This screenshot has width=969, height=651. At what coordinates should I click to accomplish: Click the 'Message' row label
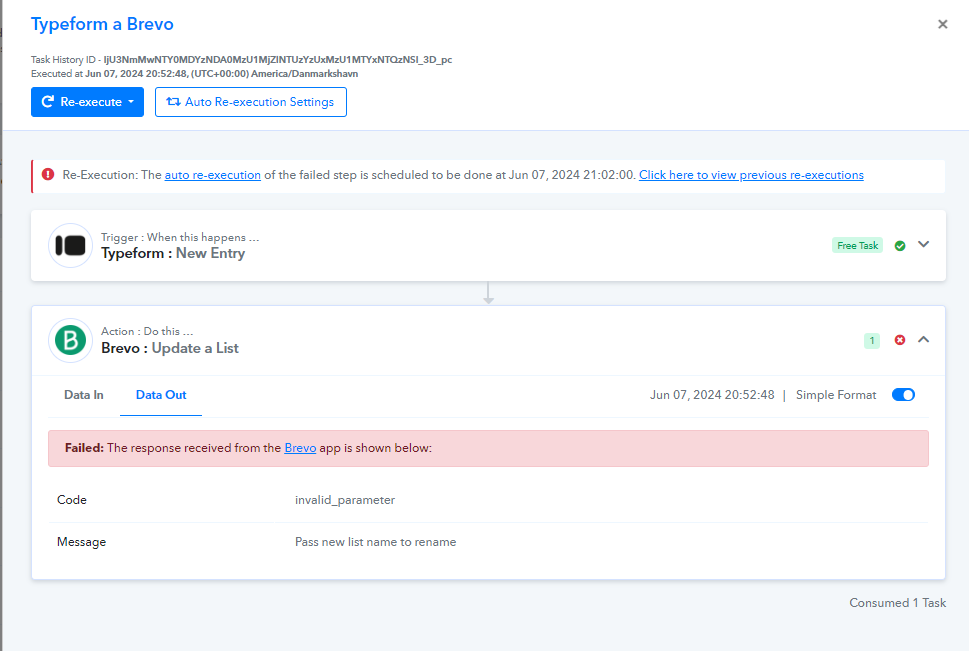click(x=82, y=542)
